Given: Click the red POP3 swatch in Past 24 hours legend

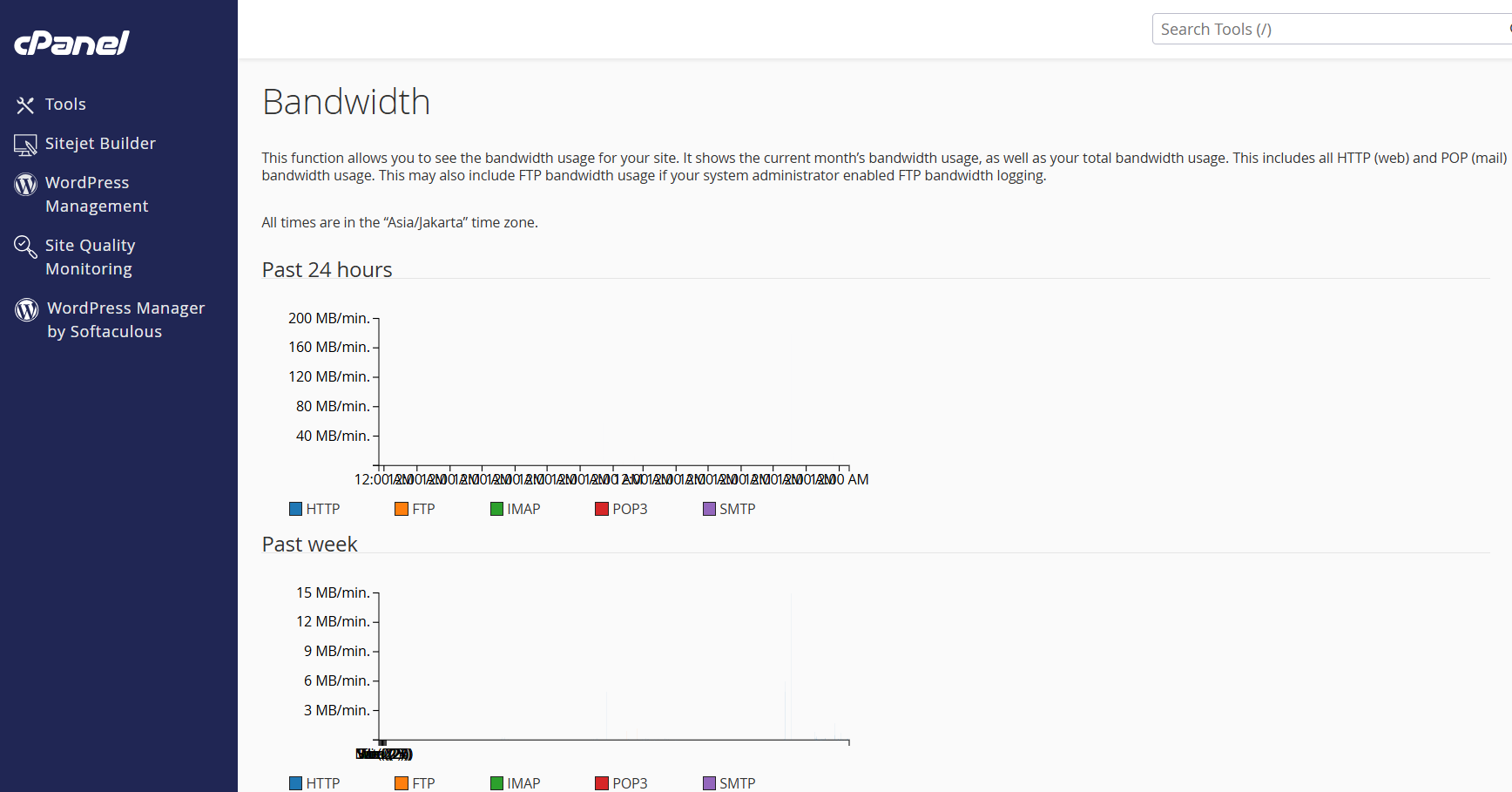Looking at the screenshot, I should 602,509.
